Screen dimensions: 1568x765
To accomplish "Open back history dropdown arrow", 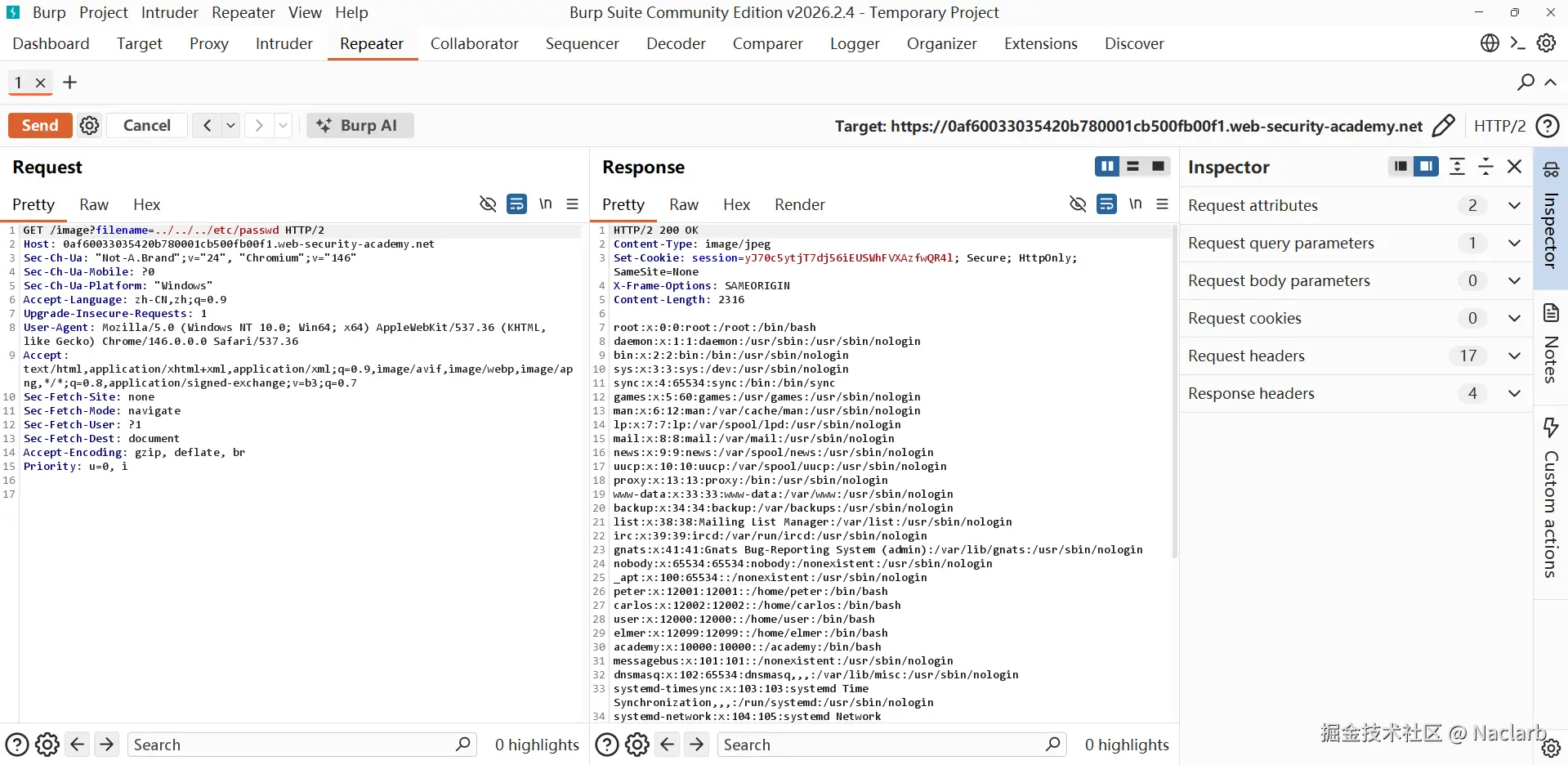I will (x=231, y=125).
